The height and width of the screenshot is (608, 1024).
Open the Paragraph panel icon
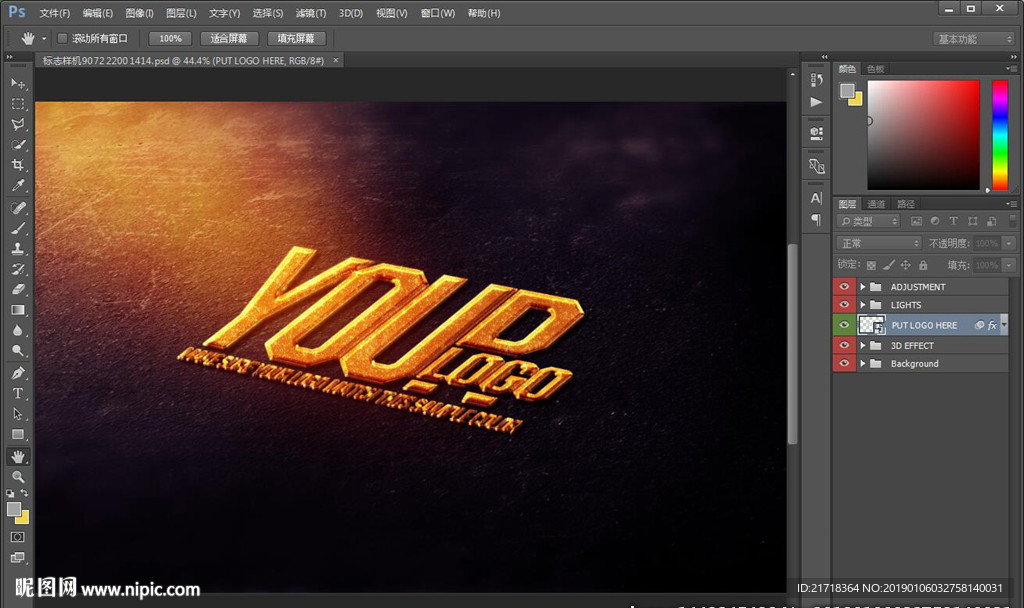click(x=816, y=219)
